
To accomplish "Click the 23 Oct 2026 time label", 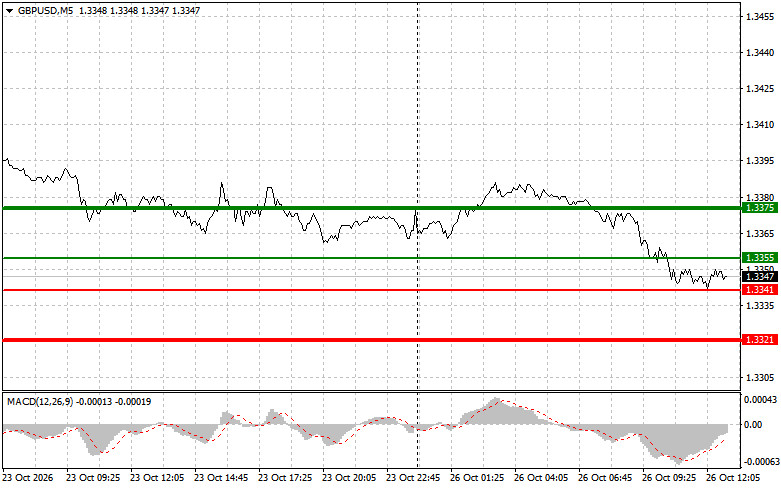I will click(27, 478).
